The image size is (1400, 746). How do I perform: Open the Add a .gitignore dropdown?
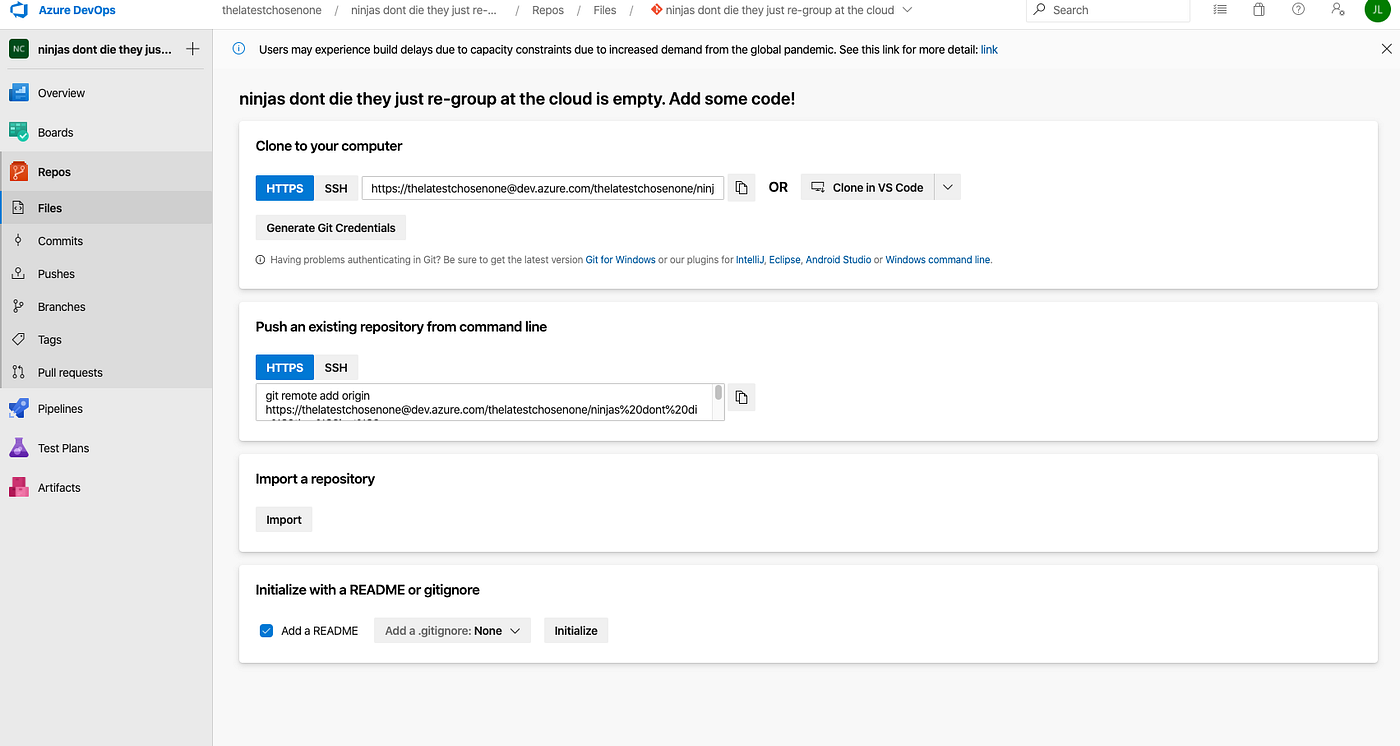tap(452, 630)
